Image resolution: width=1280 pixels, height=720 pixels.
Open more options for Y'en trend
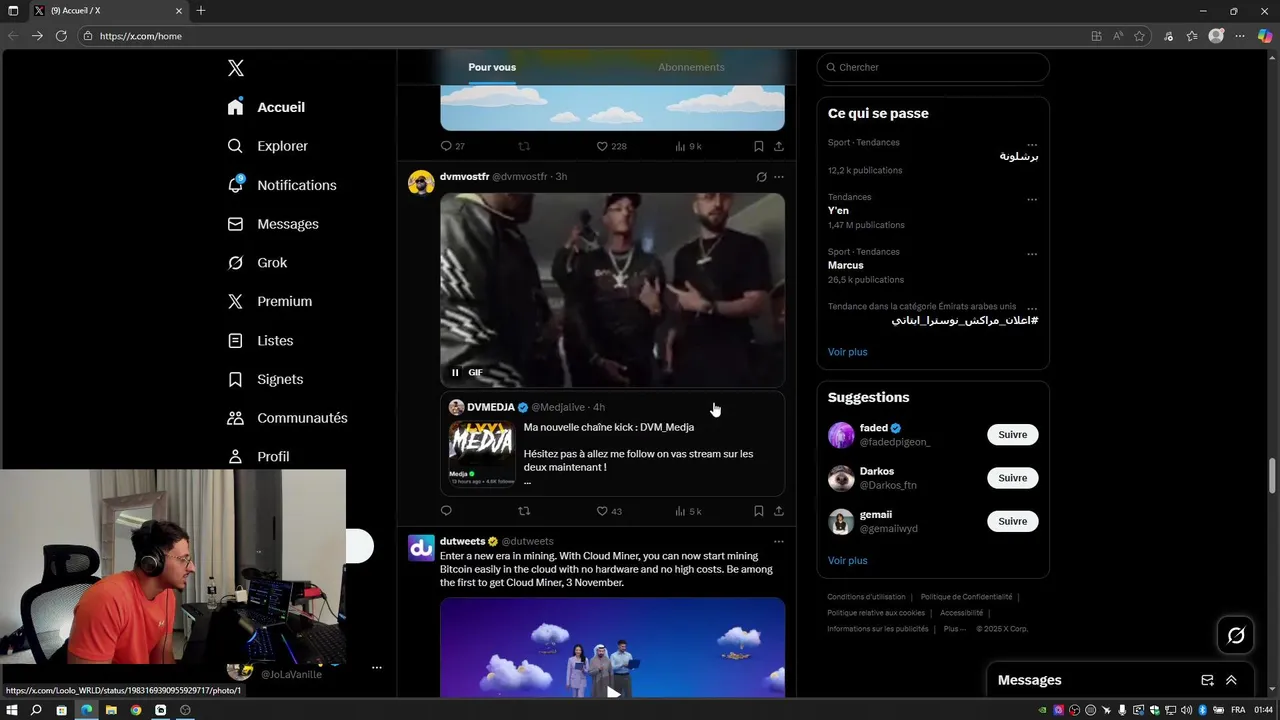pos(1032,199)
